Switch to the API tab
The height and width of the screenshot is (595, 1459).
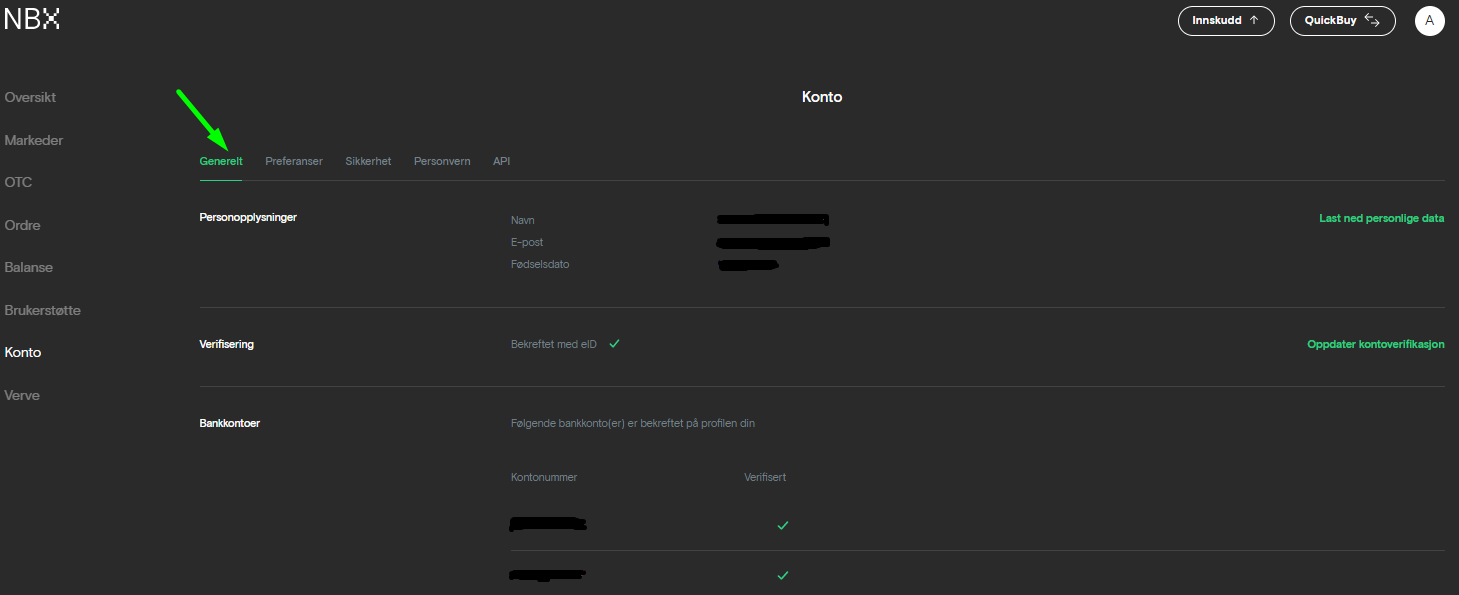pyautogui.click(x=502, y=161)
